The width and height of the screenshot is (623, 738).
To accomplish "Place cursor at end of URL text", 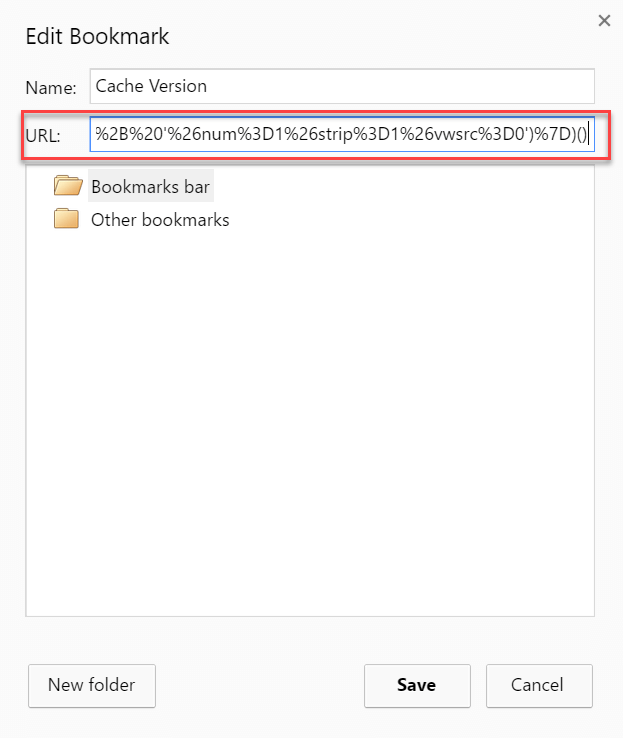I will [x=591, y=135].
